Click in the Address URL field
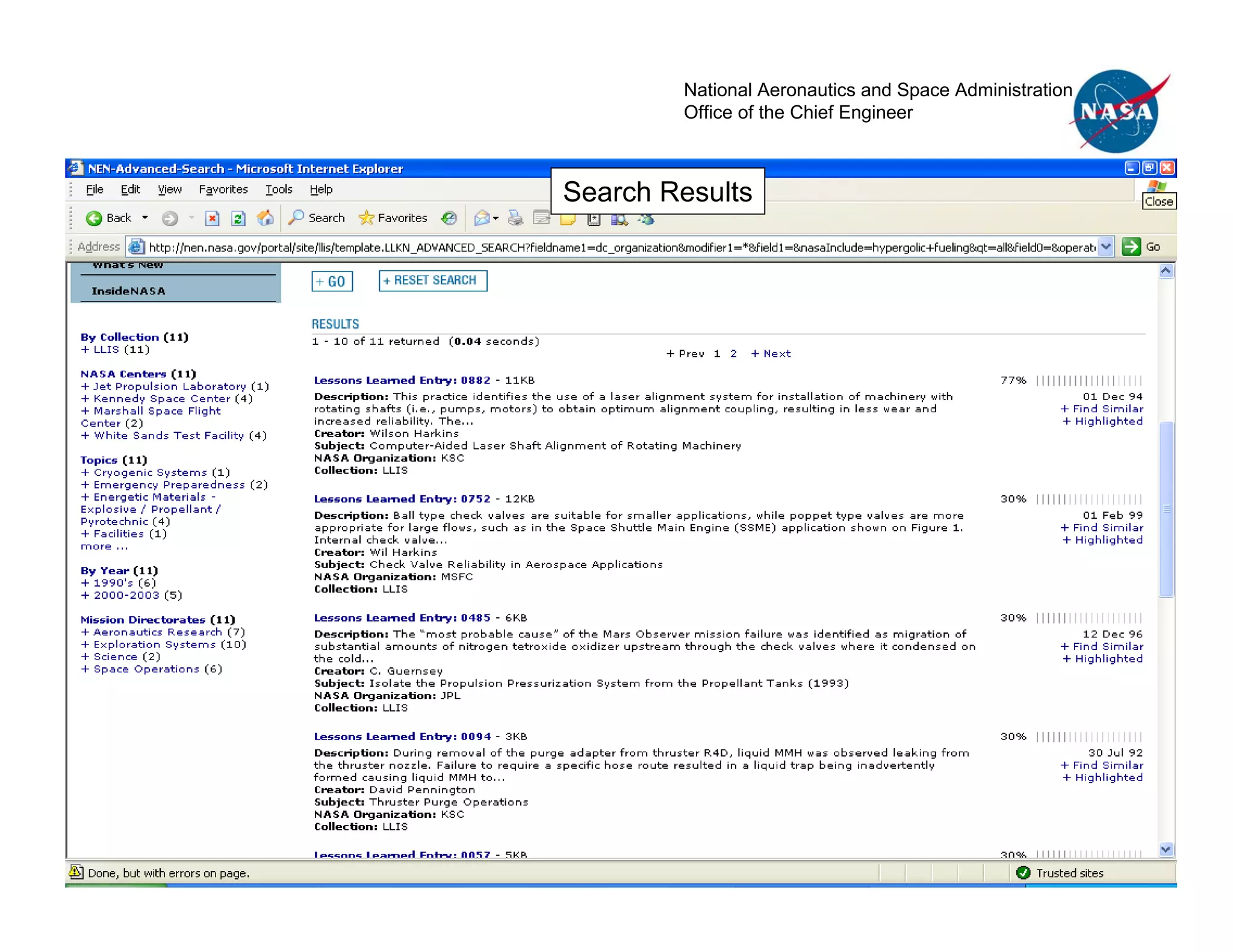The height and width of the screenshot is (952, 1233). (x=620, y=247)
